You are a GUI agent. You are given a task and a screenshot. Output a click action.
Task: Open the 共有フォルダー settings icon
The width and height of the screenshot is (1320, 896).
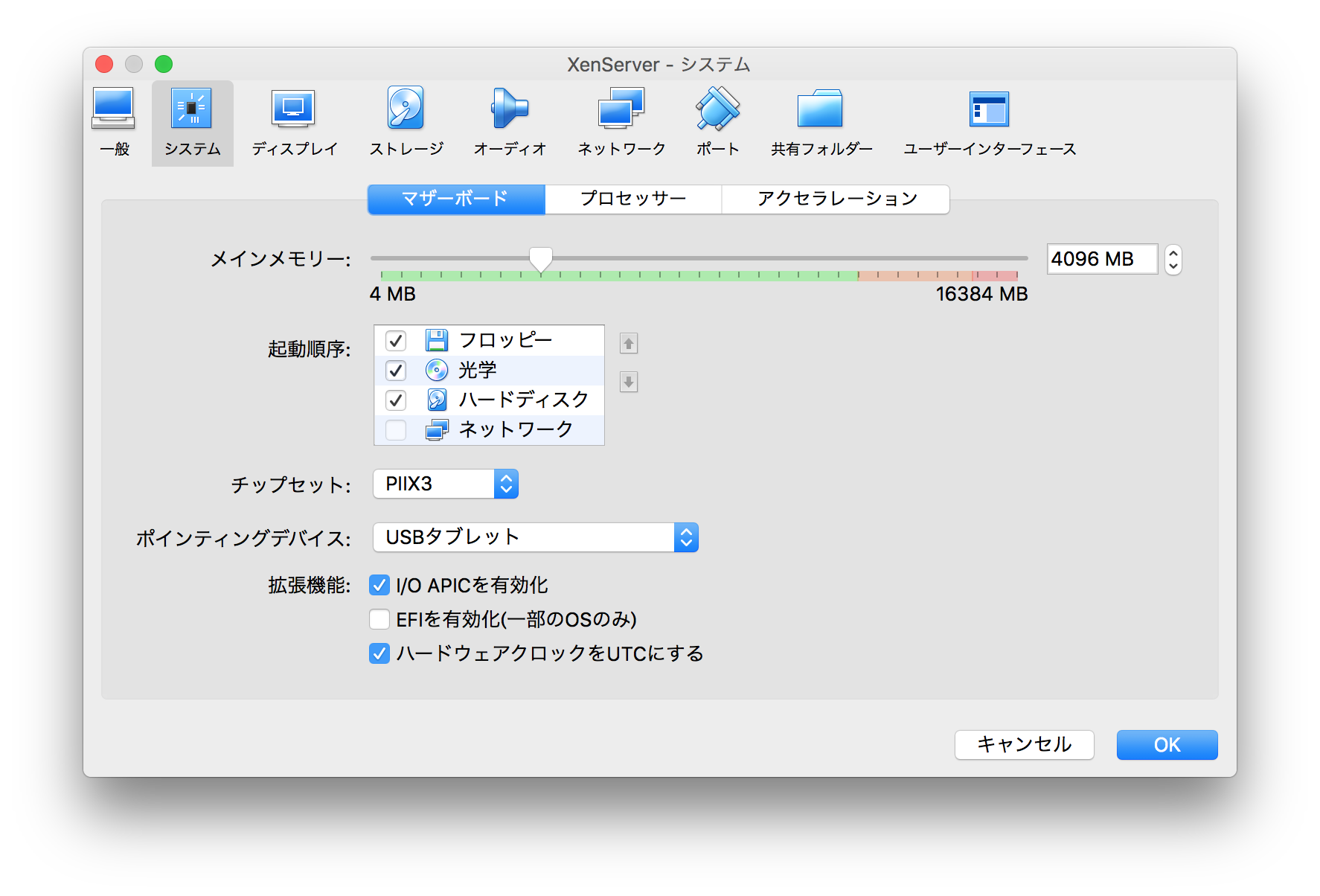tap(821, 123)
